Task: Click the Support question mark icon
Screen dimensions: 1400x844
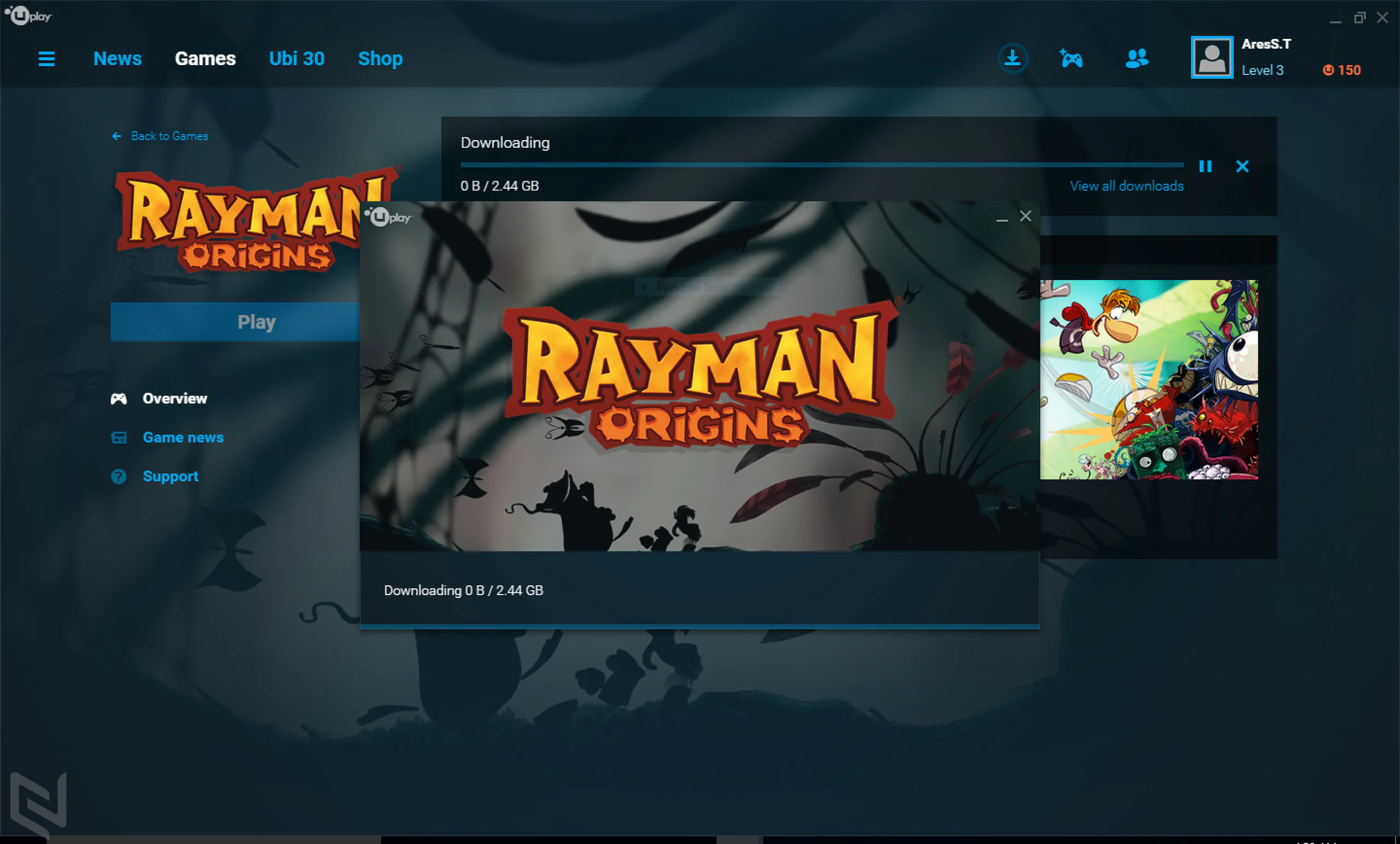Action: click(119, 476)
